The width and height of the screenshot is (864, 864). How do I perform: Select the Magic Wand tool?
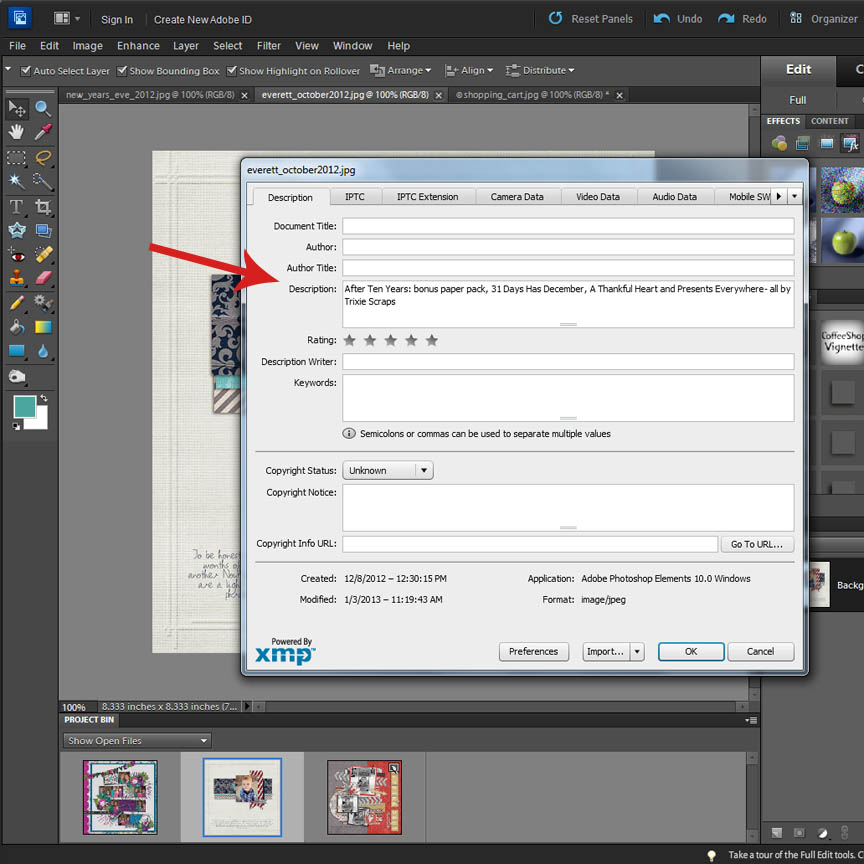17,181
